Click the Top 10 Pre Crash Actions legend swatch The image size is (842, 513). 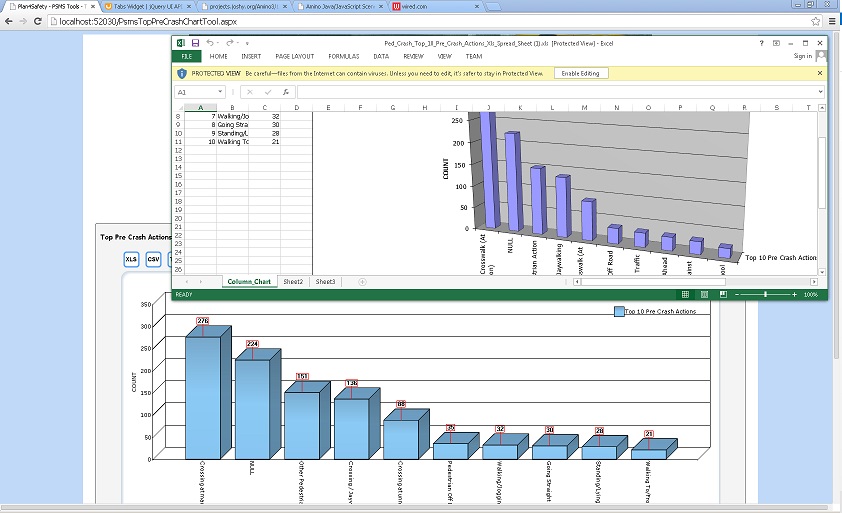click(619, 312)
